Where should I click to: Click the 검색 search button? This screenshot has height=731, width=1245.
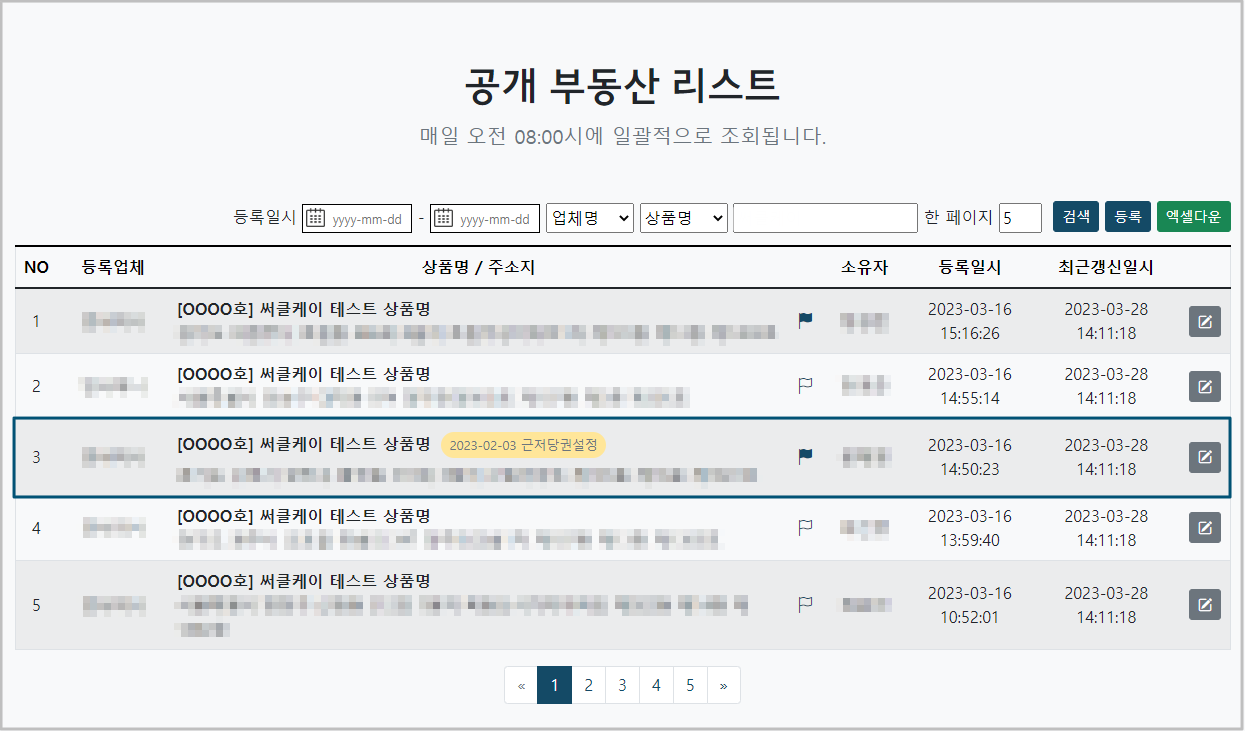(x=1075, y=217)
